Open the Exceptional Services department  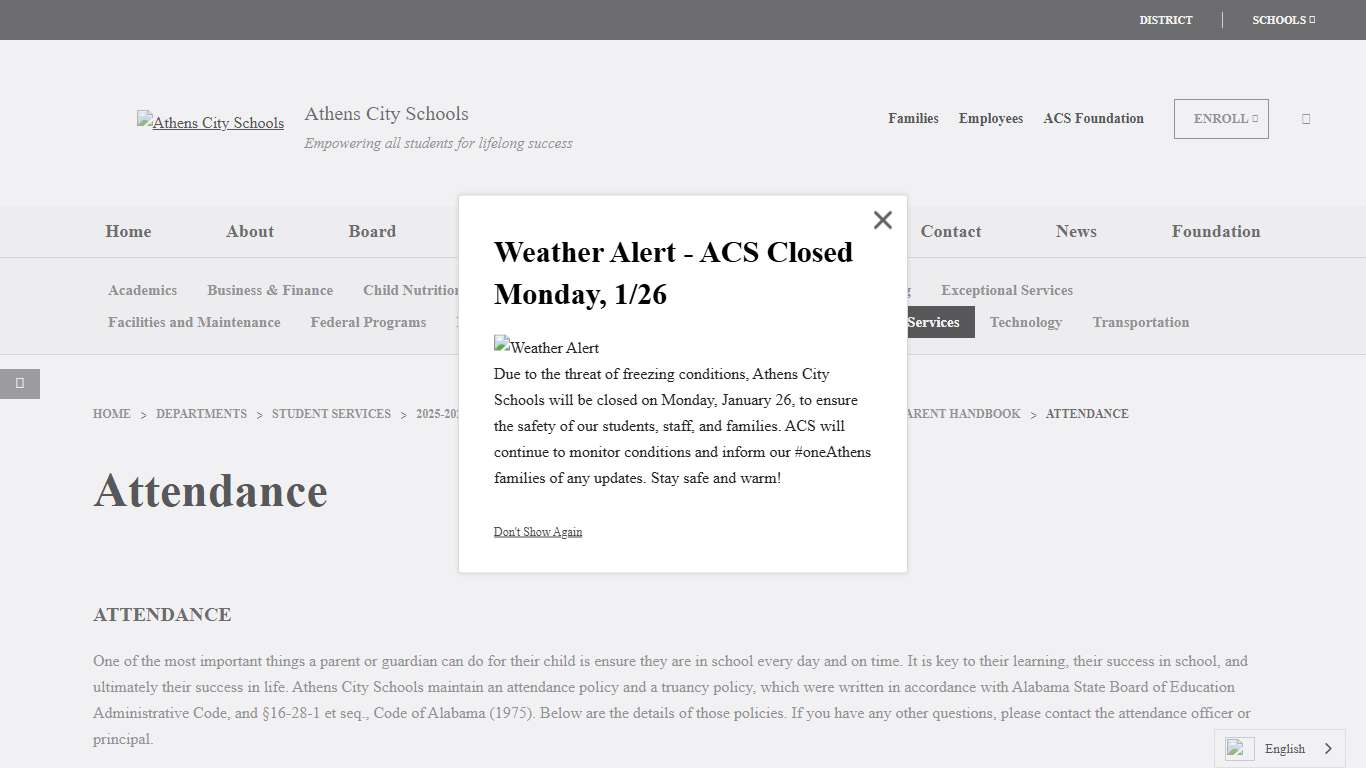(x=1006, y=290)
